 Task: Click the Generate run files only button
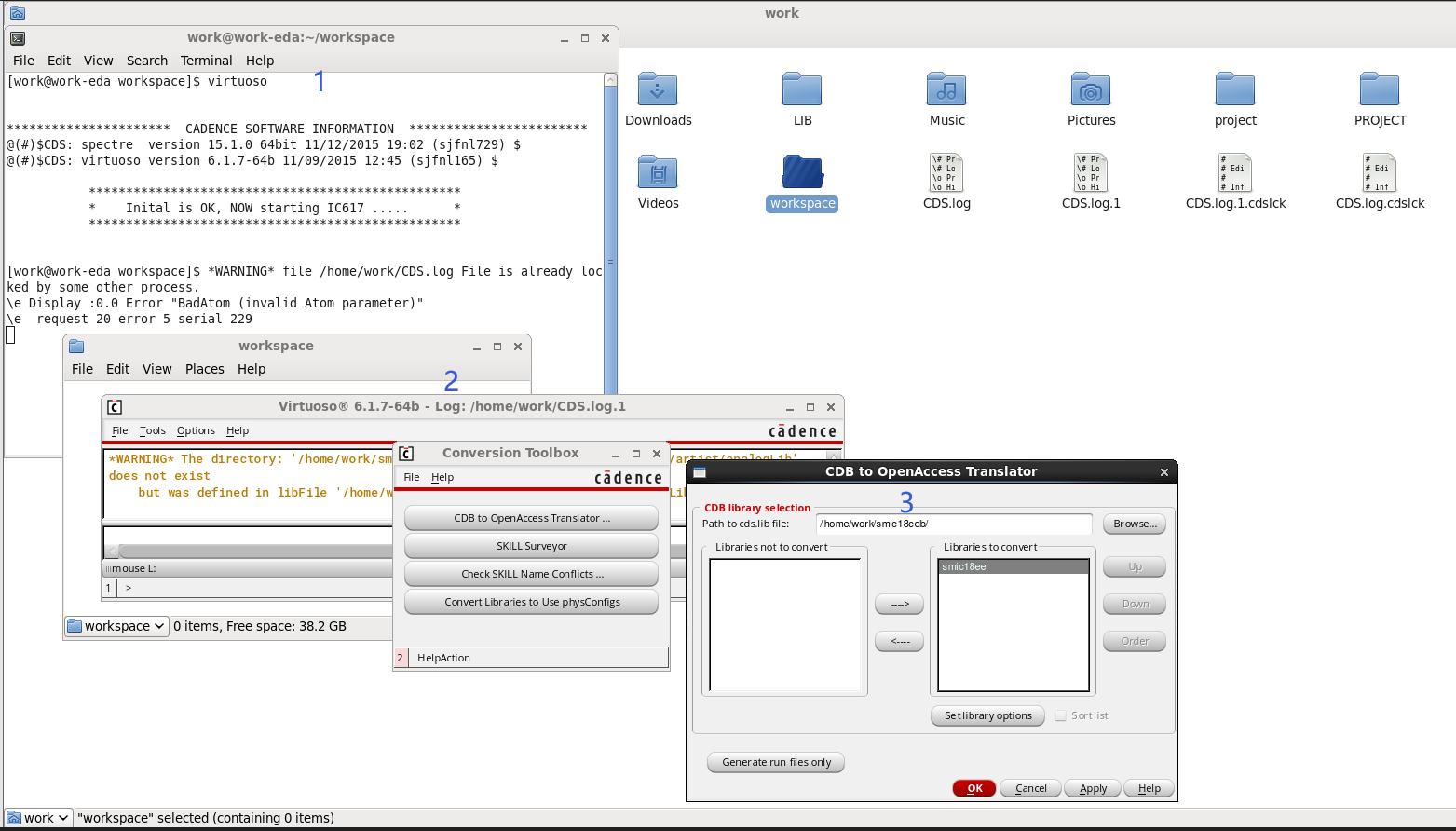(x=775, y=762)
